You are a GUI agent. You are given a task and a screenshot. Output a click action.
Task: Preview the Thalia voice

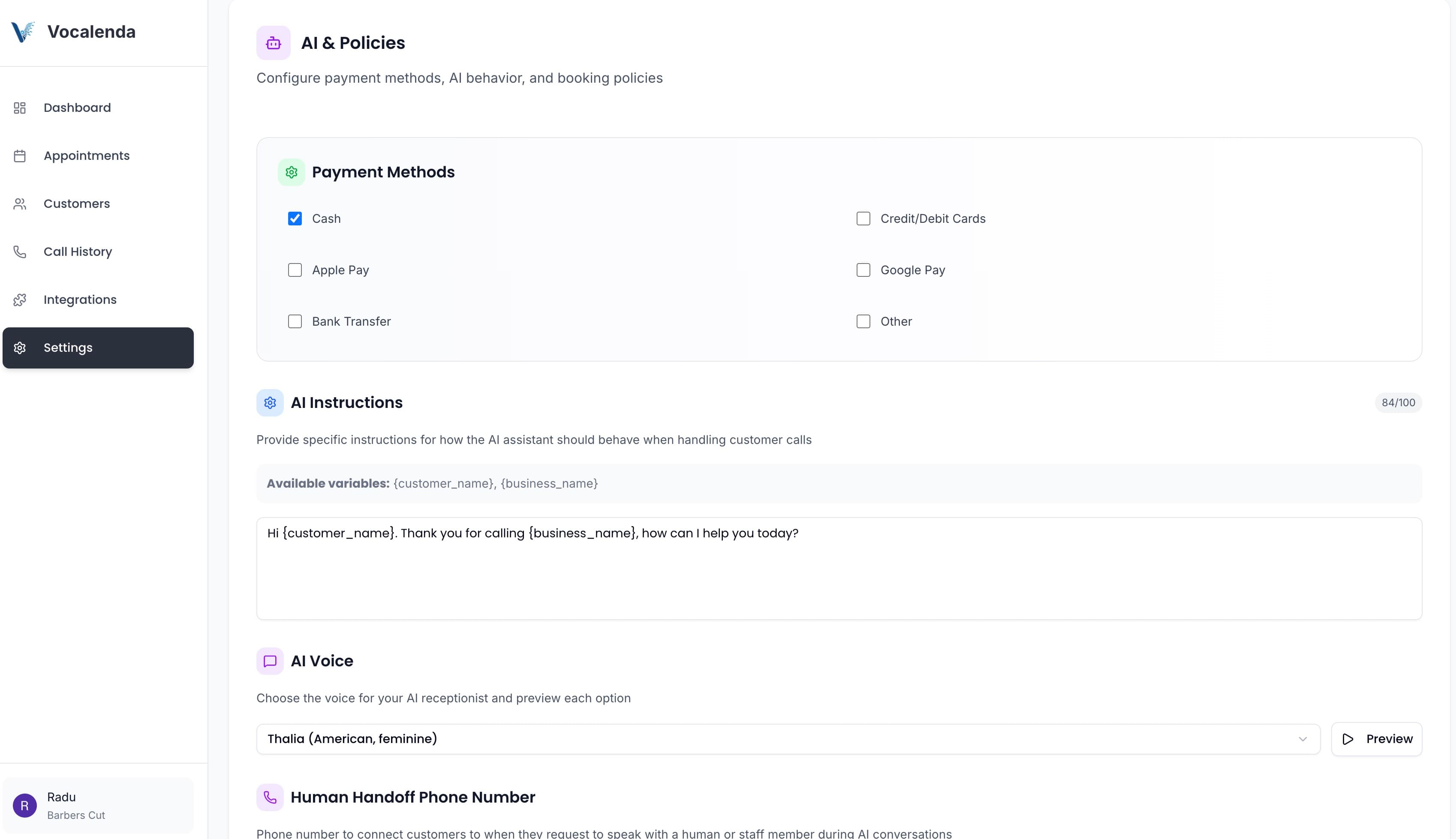(1376, 739)
